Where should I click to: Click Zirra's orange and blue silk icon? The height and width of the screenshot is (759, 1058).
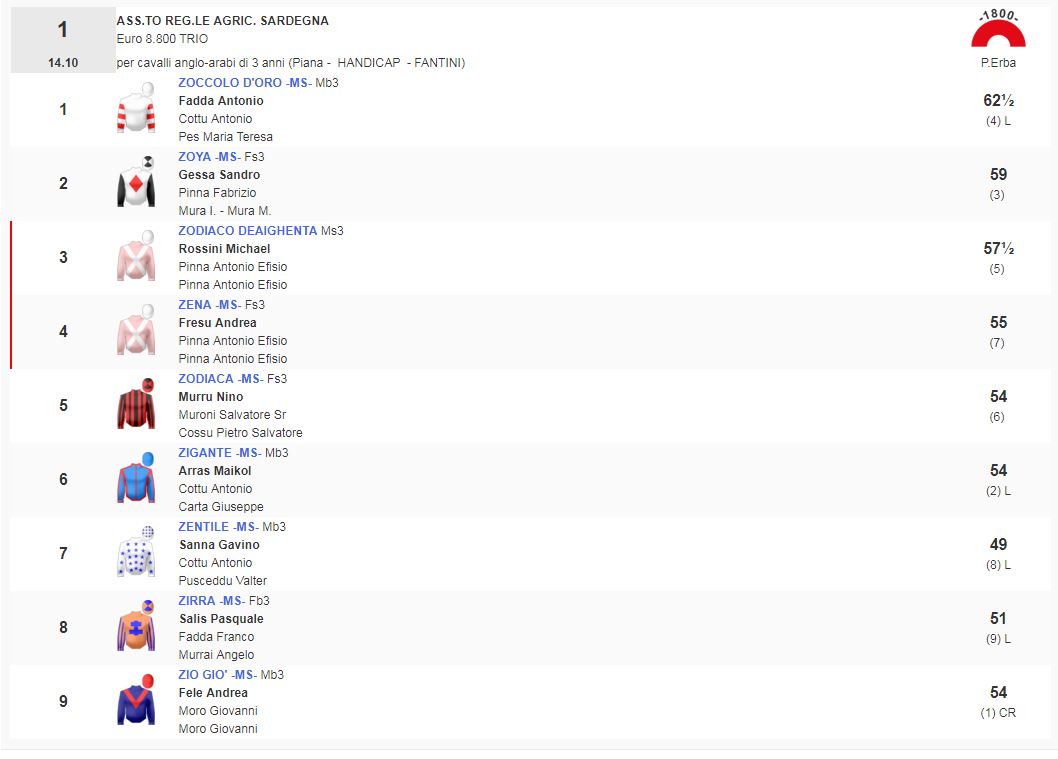(x=136, y=627)
